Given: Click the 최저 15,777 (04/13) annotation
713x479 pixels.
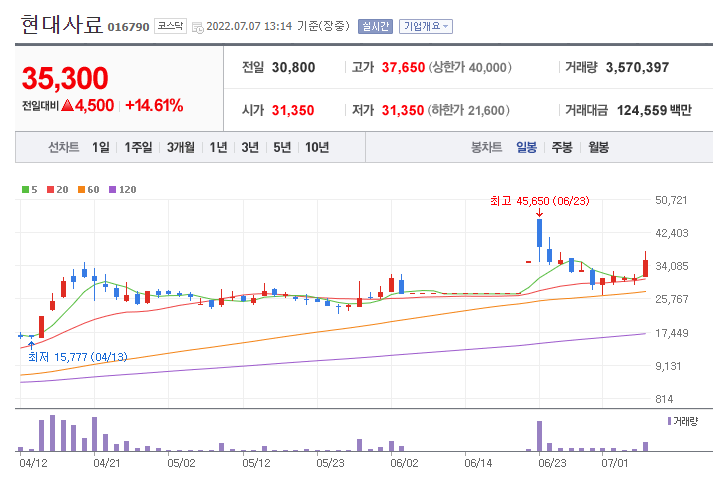Looking at the screenshot, I should point(78,357).
